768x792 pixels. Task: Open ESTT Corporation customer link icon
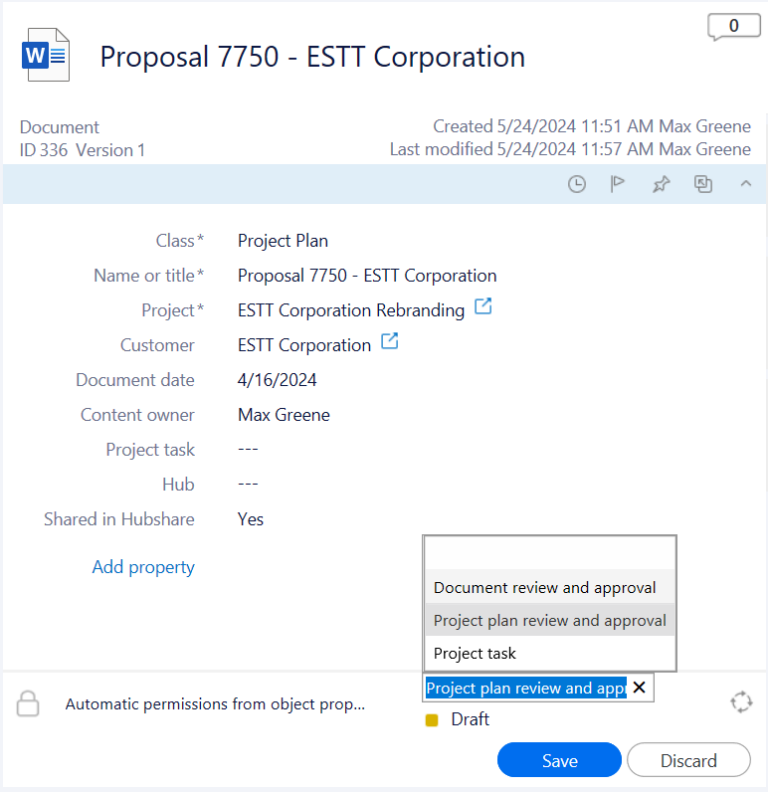click(x=389, y=343)
